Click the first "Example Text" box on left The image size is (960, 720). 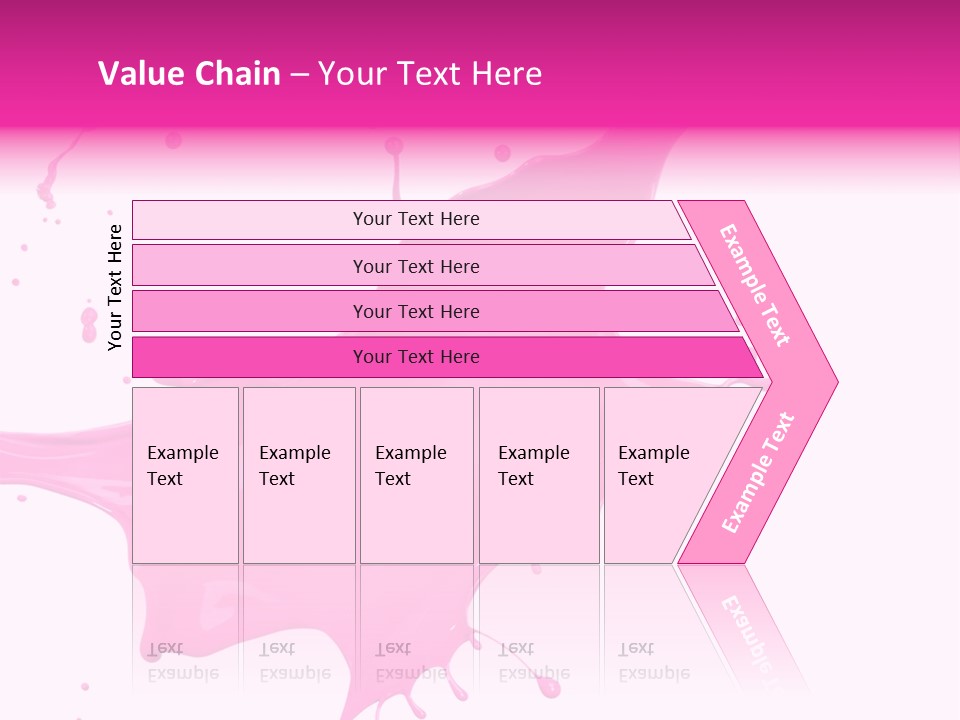point(185,475)
